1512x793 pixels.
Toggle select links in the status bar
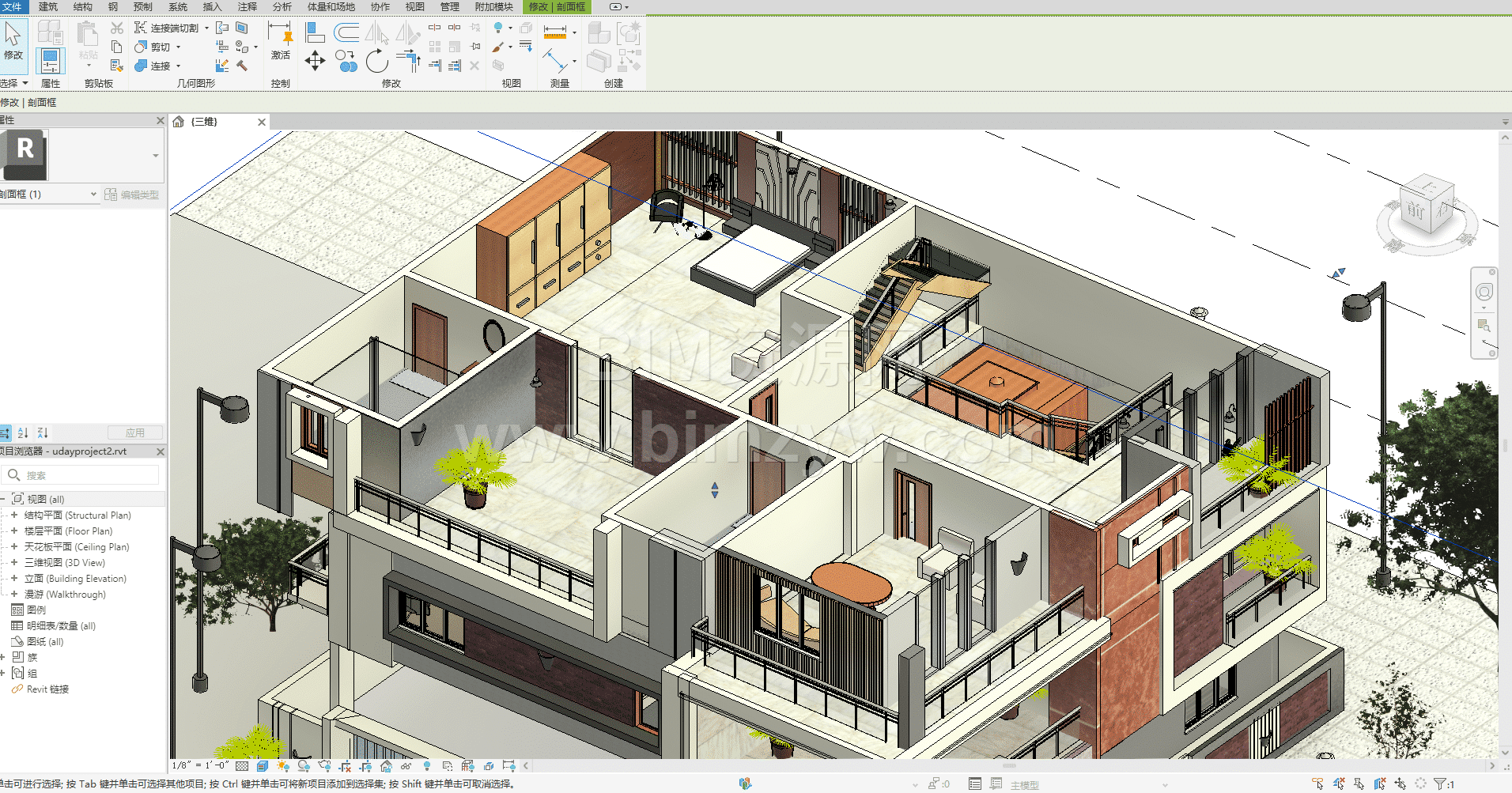click(1317, 784)
